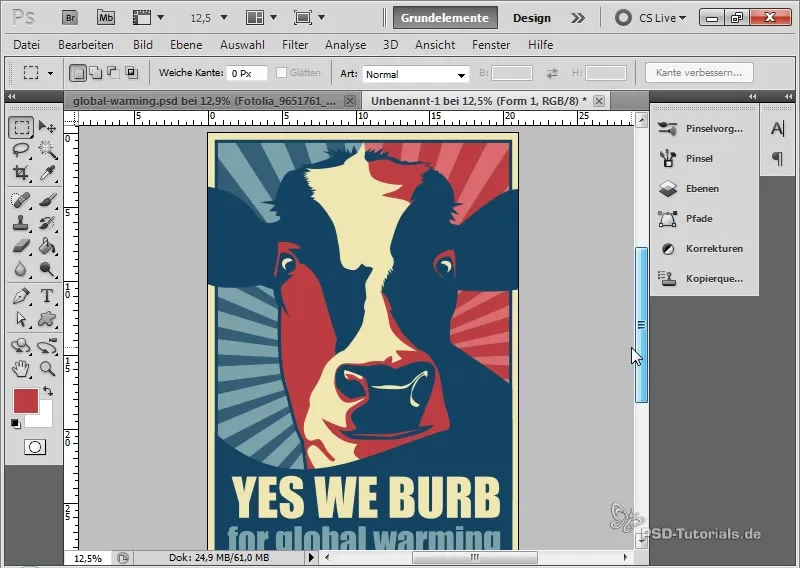Select the Zoom tool
800x568 pixels.
[47, 368]
